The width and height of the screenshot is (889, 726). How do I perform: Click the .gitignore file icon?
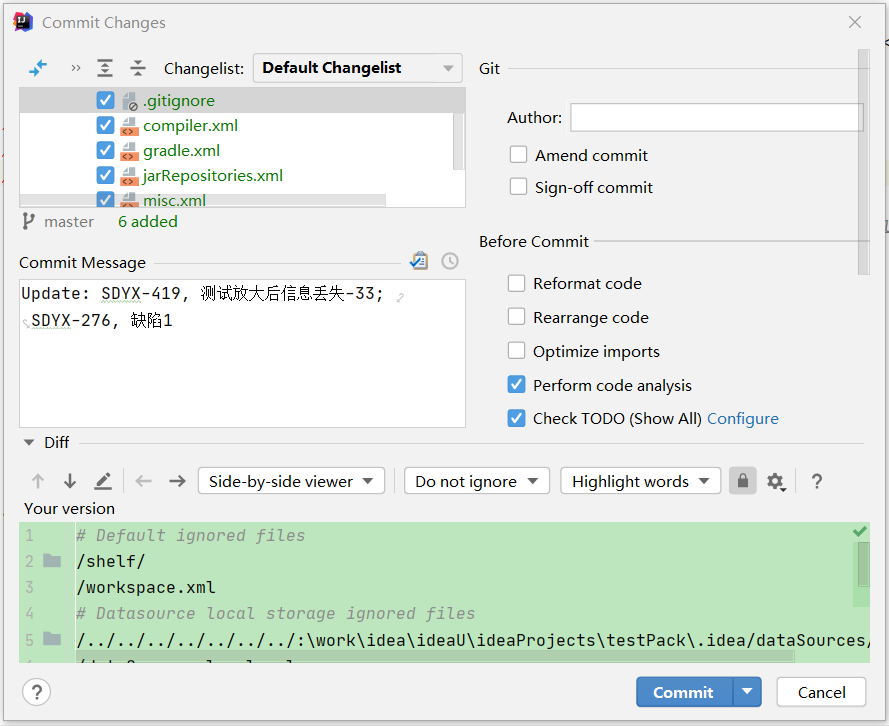point(130,101)
